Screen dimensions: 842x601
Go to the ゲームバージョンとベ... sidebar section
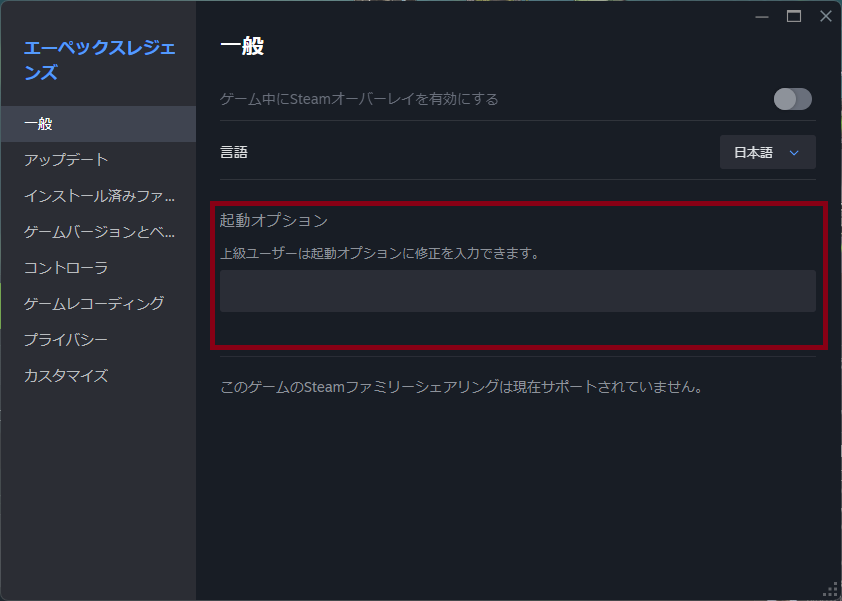click(x=99, y=232)
